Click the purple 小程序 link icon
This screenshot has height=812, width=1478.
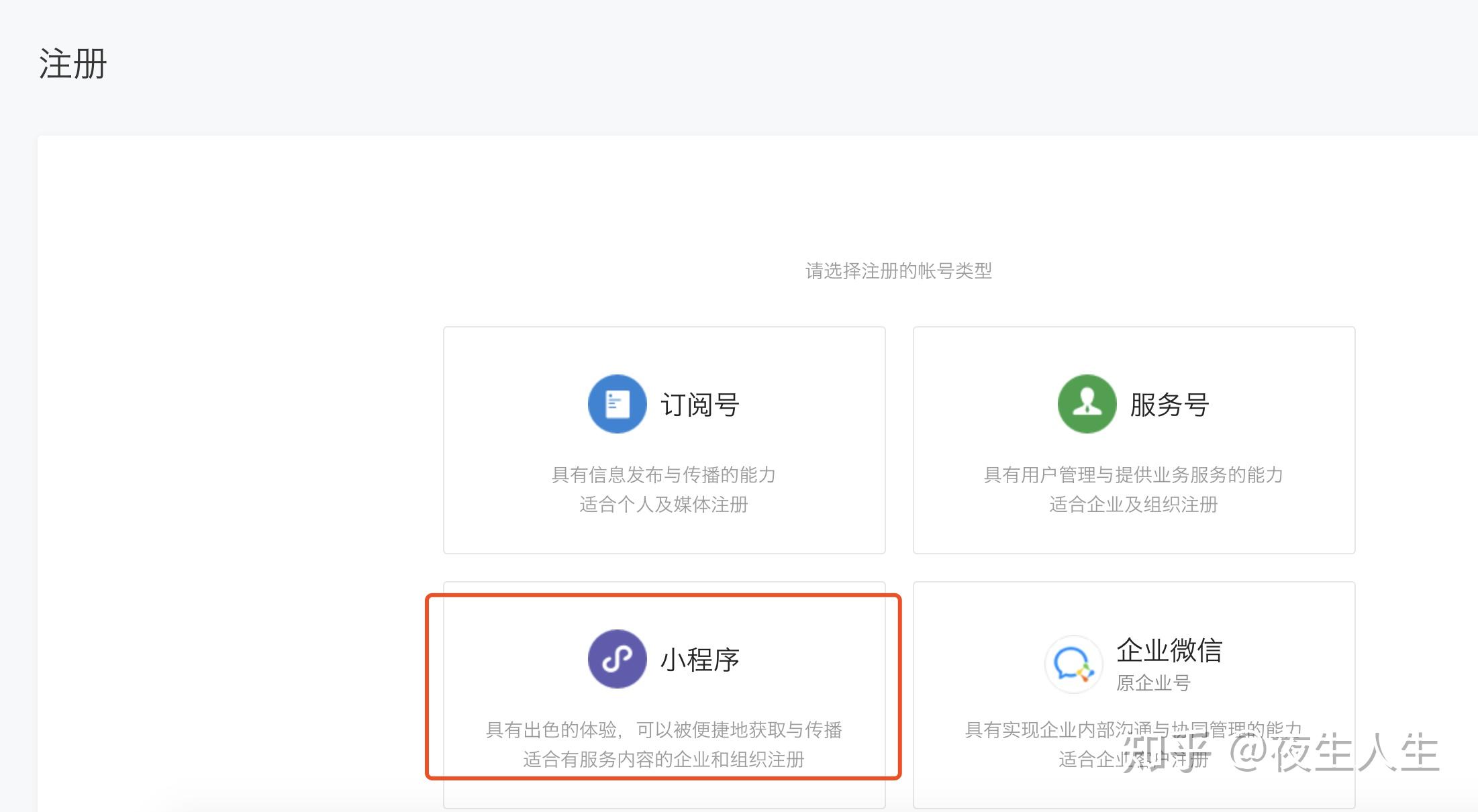[x=617, y=659]
